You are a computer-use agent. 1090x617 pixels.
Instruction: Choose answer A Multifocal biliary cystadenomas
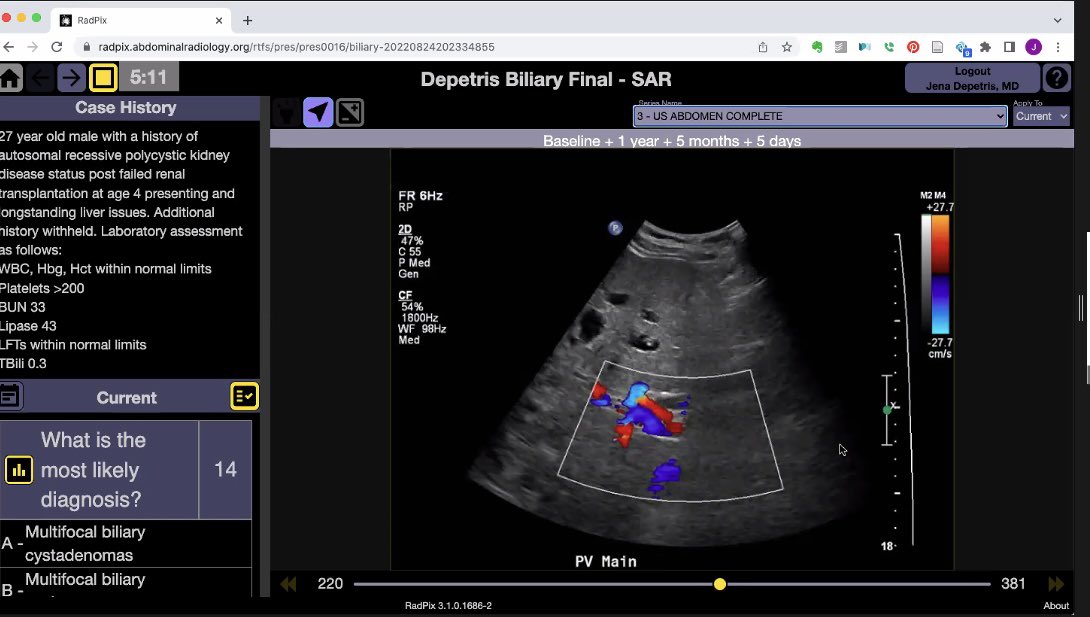pos(126,543)
